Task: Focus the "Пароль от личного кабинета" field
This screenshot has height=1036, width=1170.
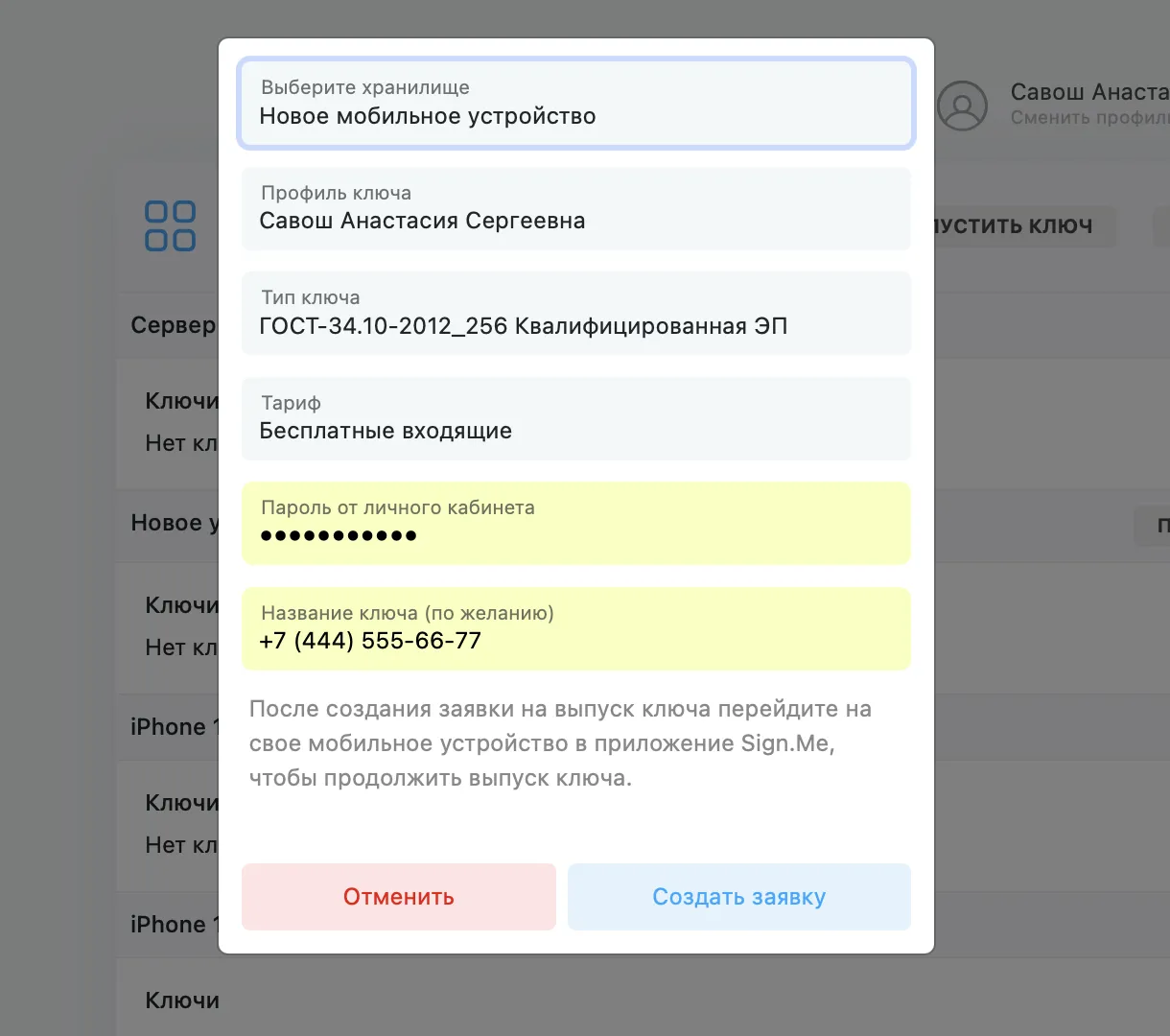Action: [x=575, y=524]
